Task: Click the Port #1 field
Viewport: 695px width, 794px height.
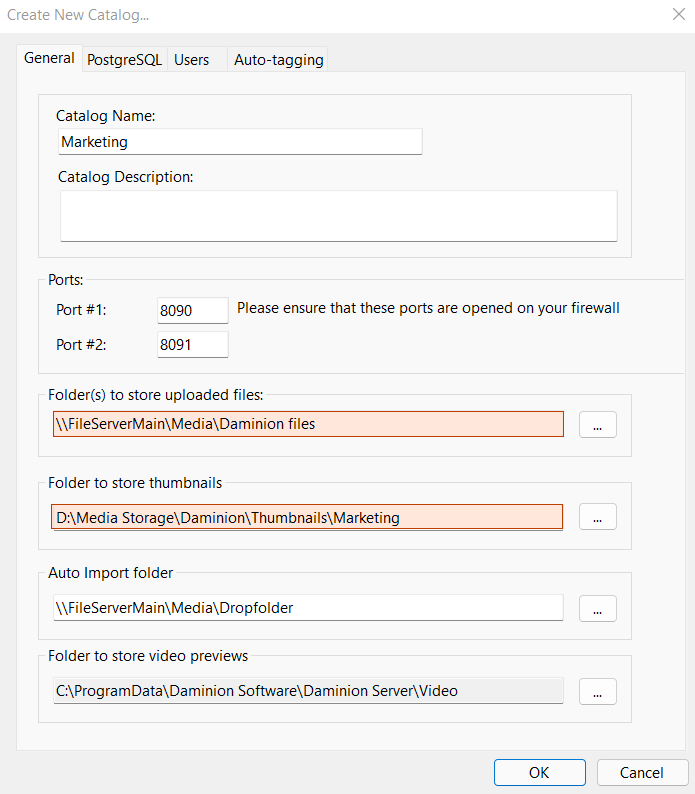Action: tap(193, 310)
